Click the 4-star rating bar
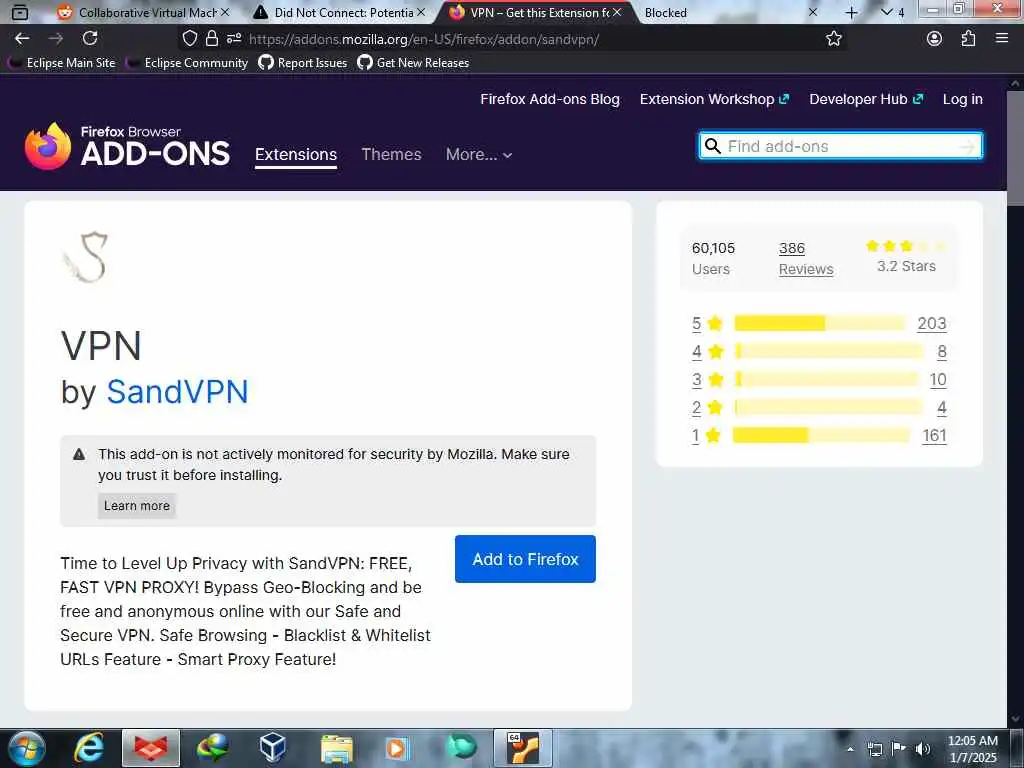The image size is (1024, 768). coord(829,351)
